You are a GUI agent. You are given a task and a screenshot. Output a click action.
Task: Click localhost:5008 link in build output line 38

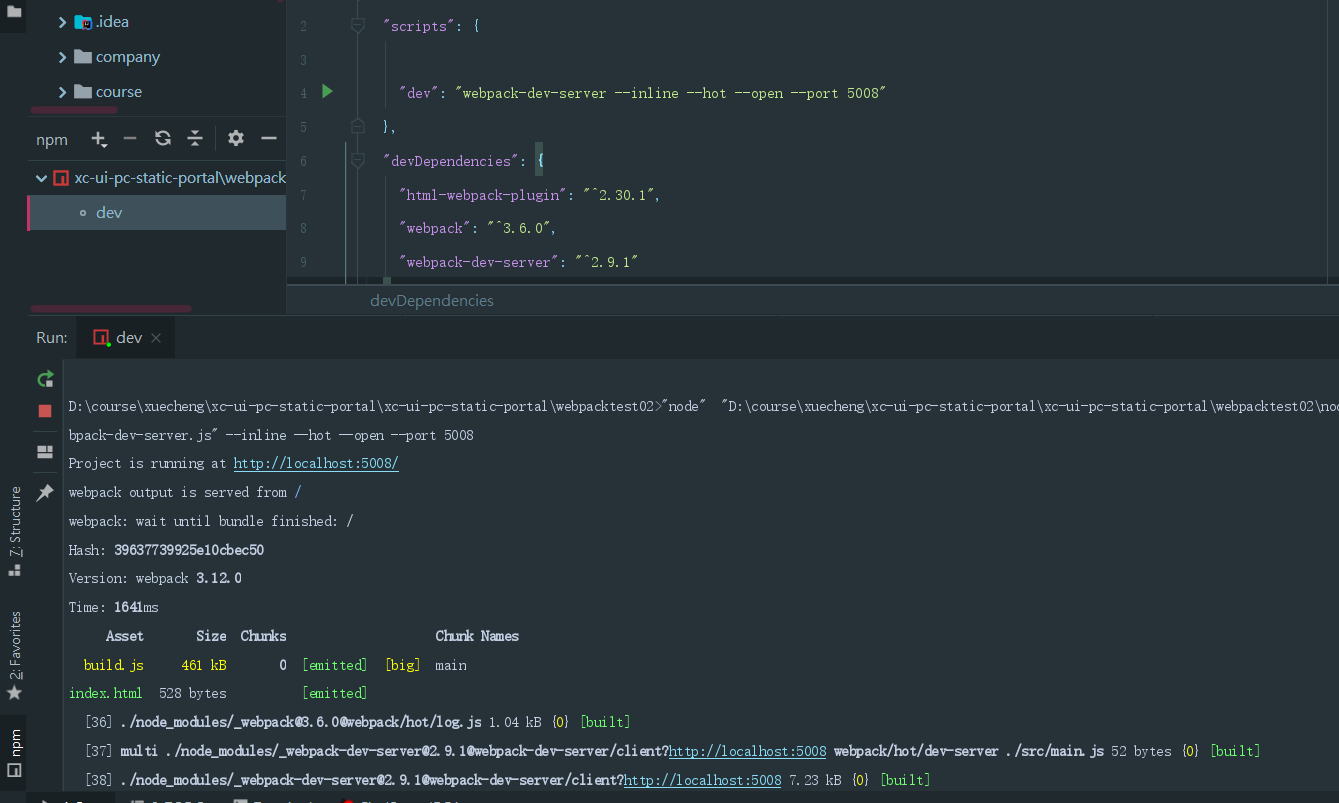[x=702, y=779]
